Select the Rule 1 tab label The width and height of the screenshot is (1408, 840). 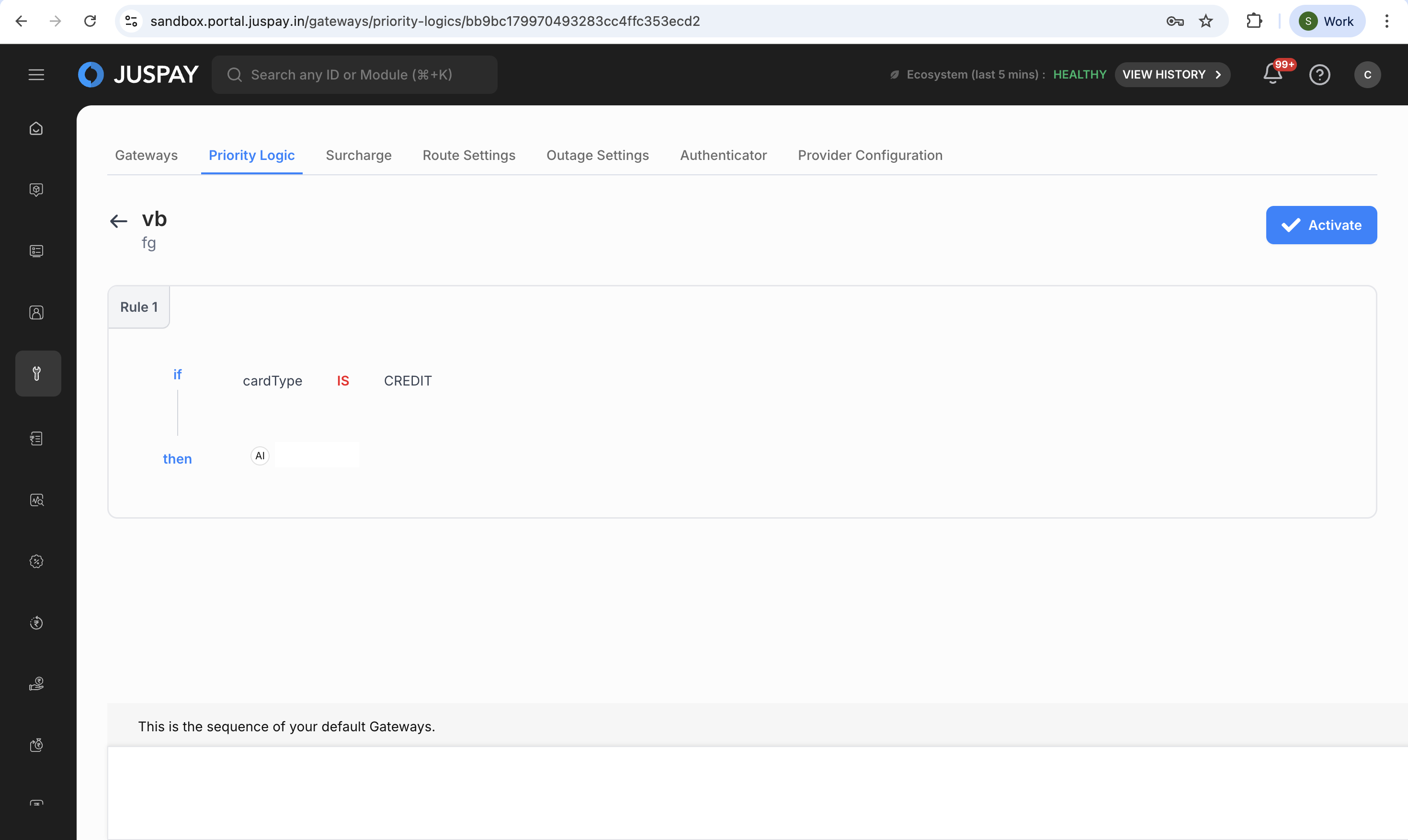tap(139, 307)
